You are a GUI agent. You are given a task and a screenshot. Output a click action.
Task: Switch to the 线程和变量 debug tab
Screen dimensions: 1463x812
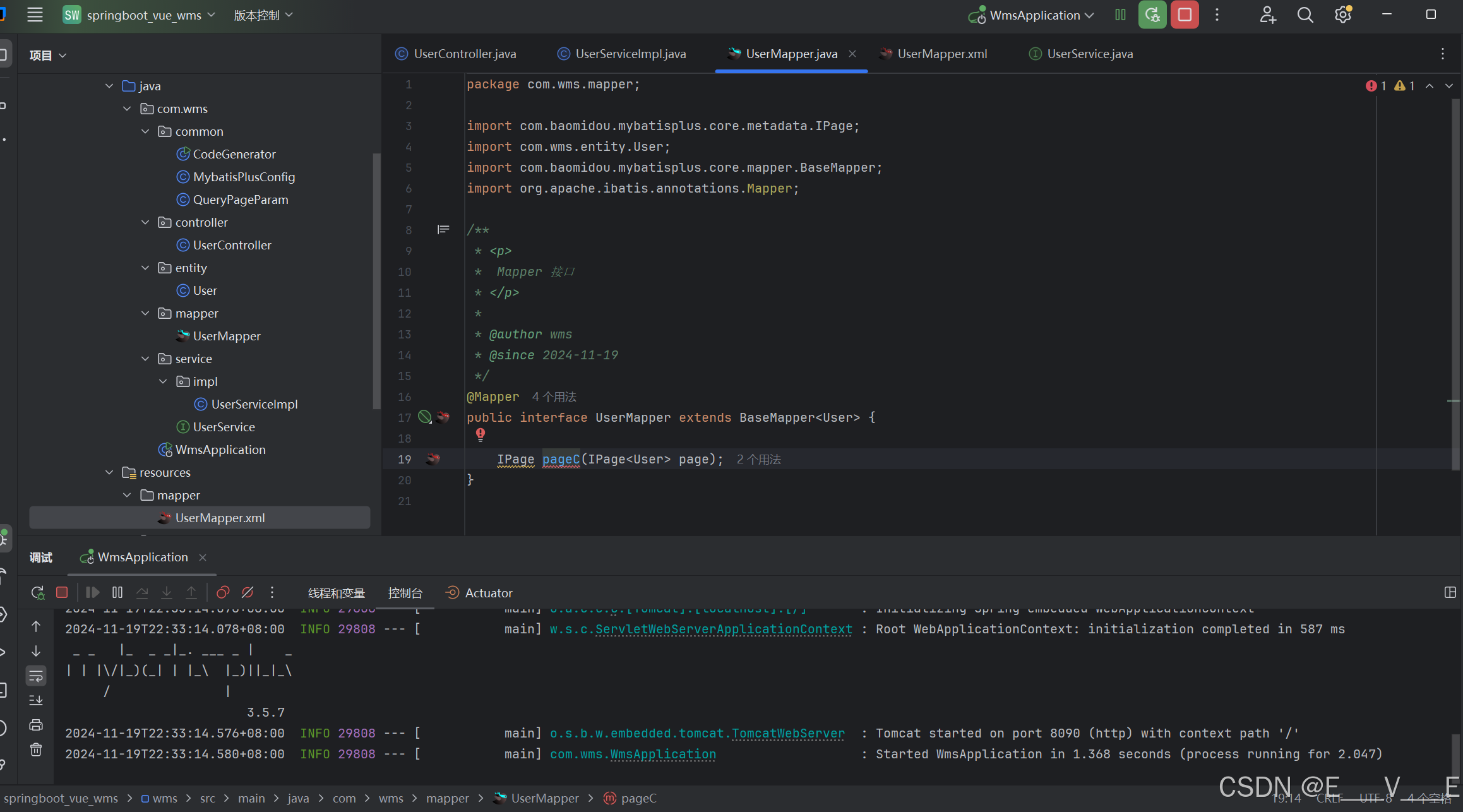point(336,593)
